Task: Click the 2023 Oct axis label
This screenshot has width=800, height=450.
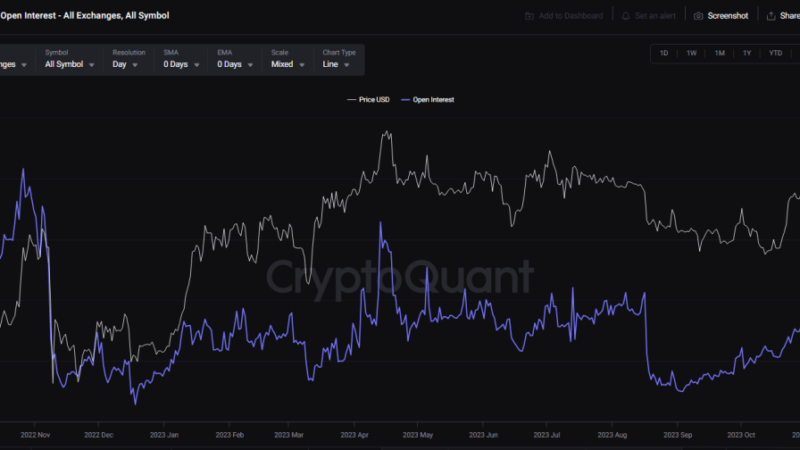Action: click(x=741, y=435)
